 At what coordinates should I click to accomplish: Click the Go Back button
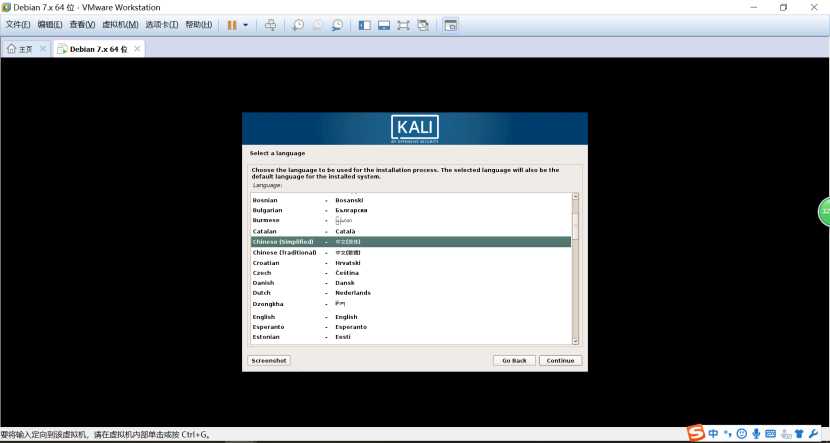(x=515, y=360)
